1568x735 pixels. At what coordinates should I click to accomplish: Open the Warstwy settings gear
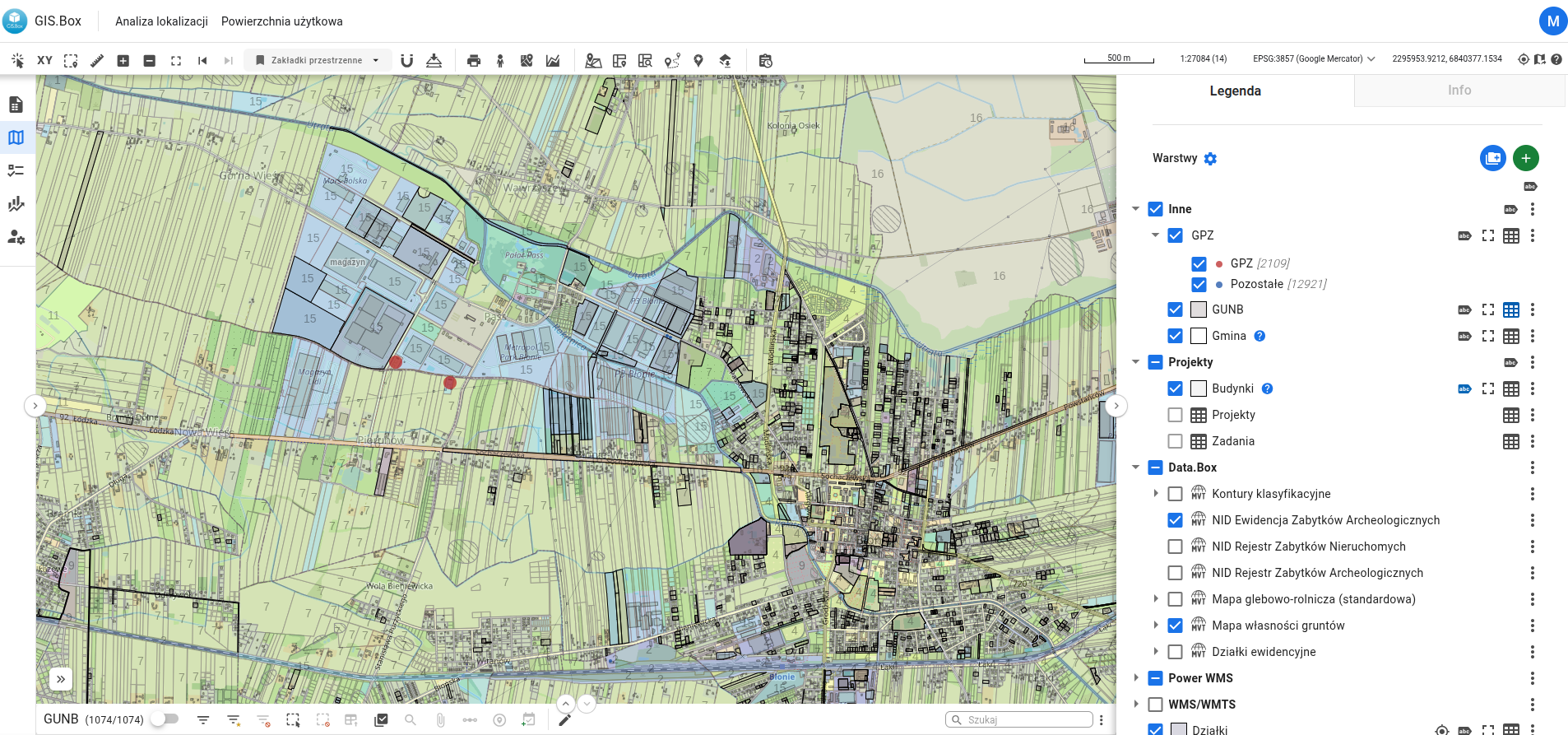1210,159
